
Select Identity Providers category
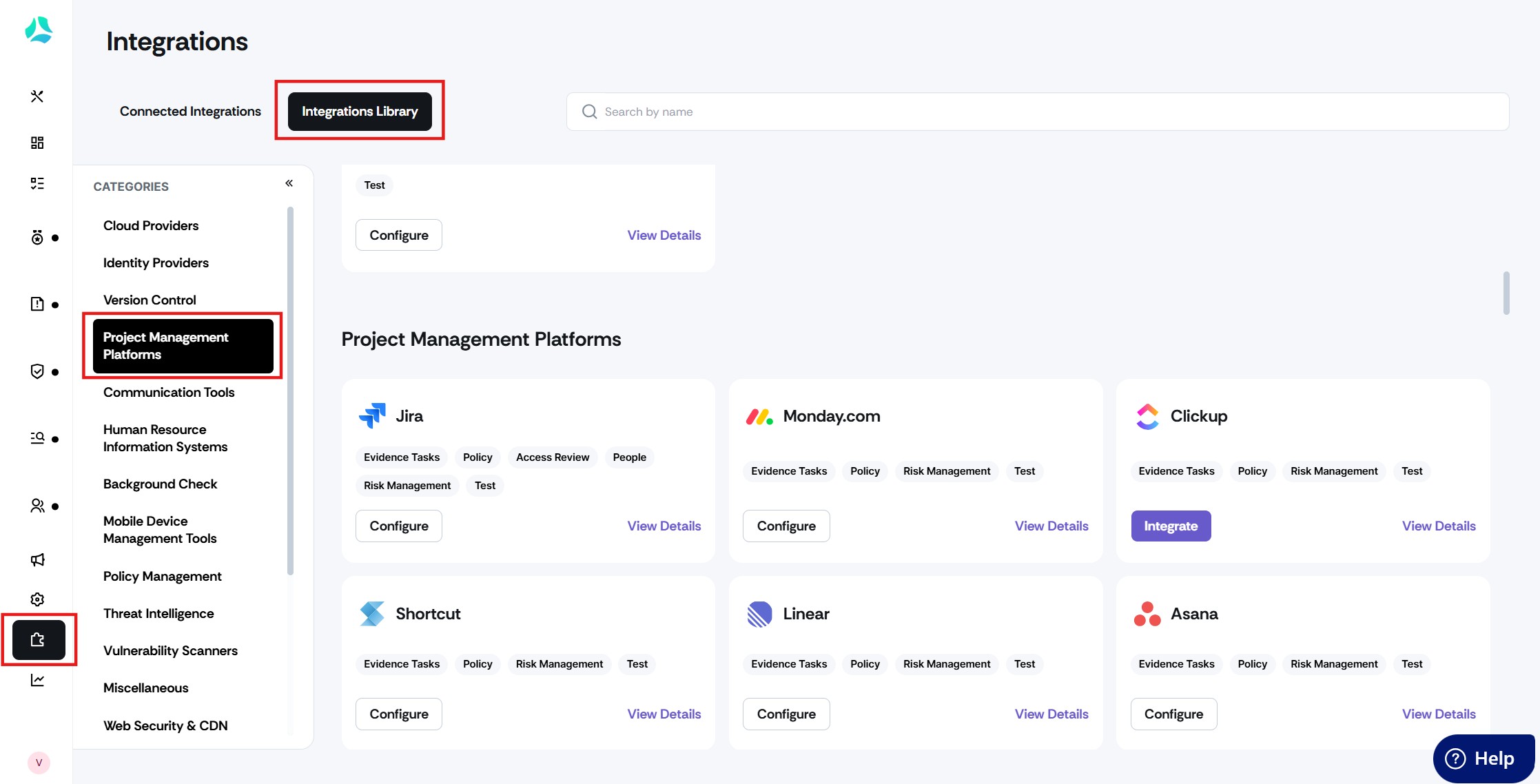click(156, 263)
